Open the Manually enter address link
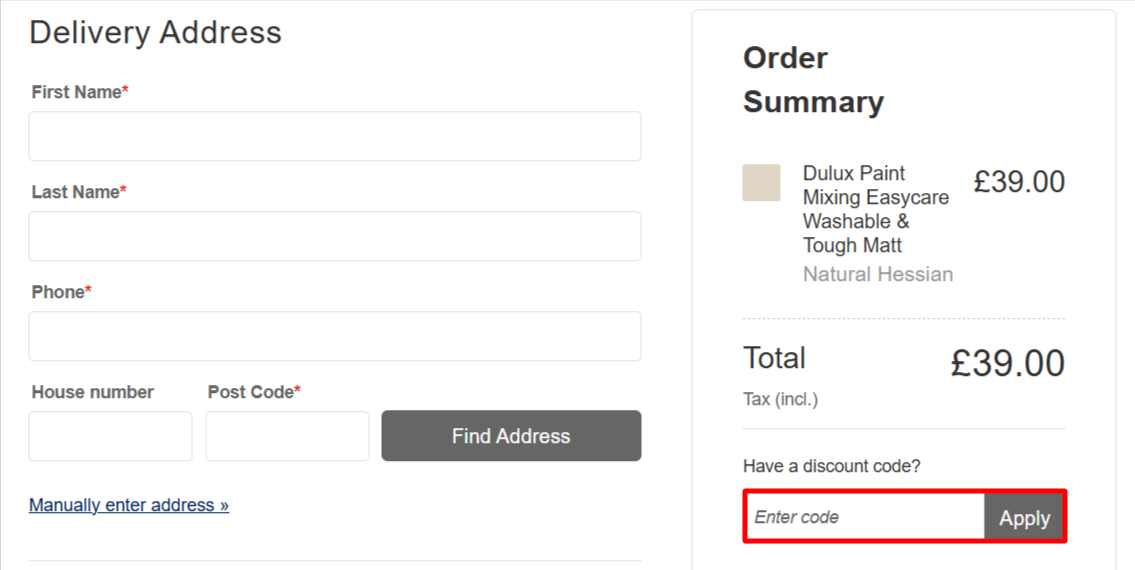This screenshot has width=1135, height=570. pos(129,505)
